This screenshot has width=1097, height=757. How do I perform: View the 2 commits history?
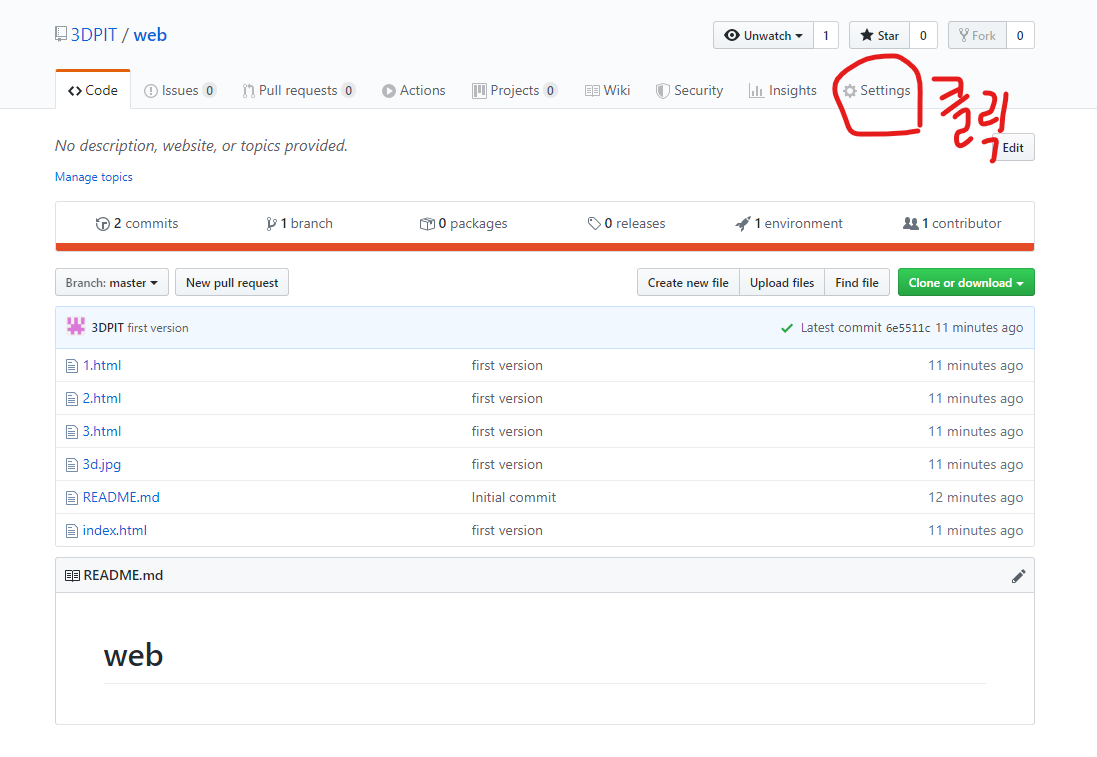pos(137,223)
